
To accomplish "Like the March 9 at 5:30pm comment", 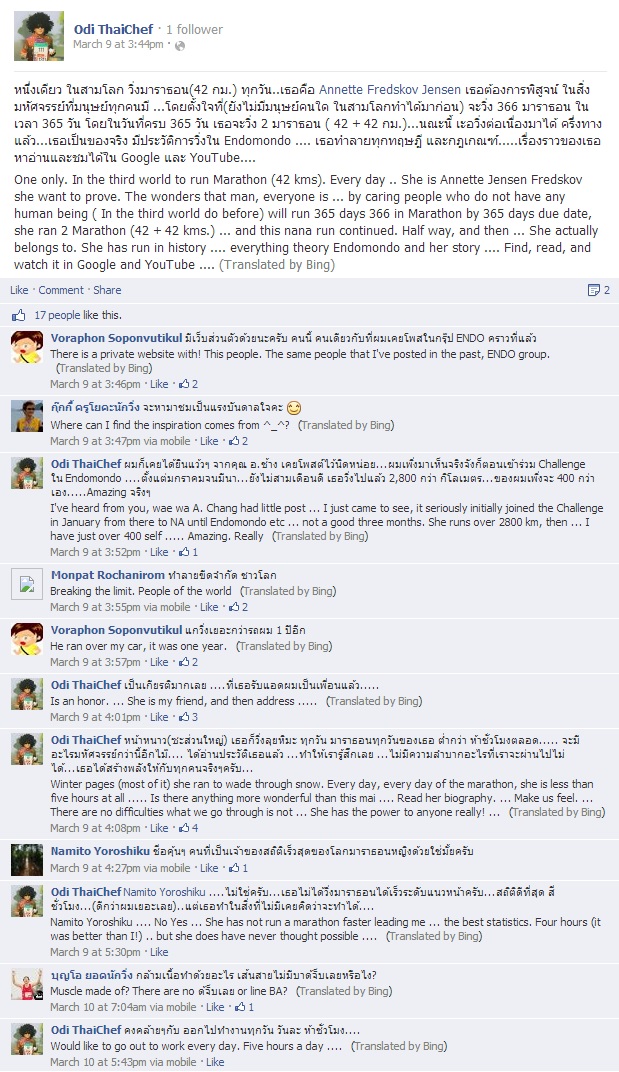I will coord(159,952).
